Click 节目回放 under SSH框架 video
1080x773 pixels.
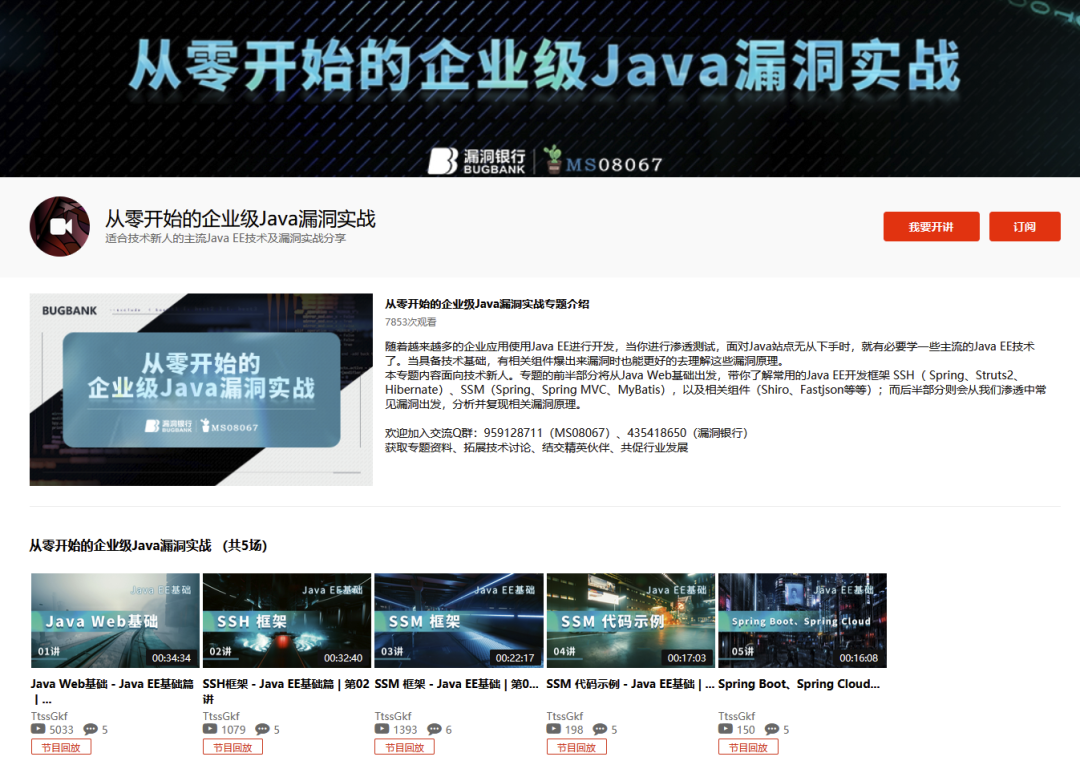pyautogui.click(x=233, y=748)
